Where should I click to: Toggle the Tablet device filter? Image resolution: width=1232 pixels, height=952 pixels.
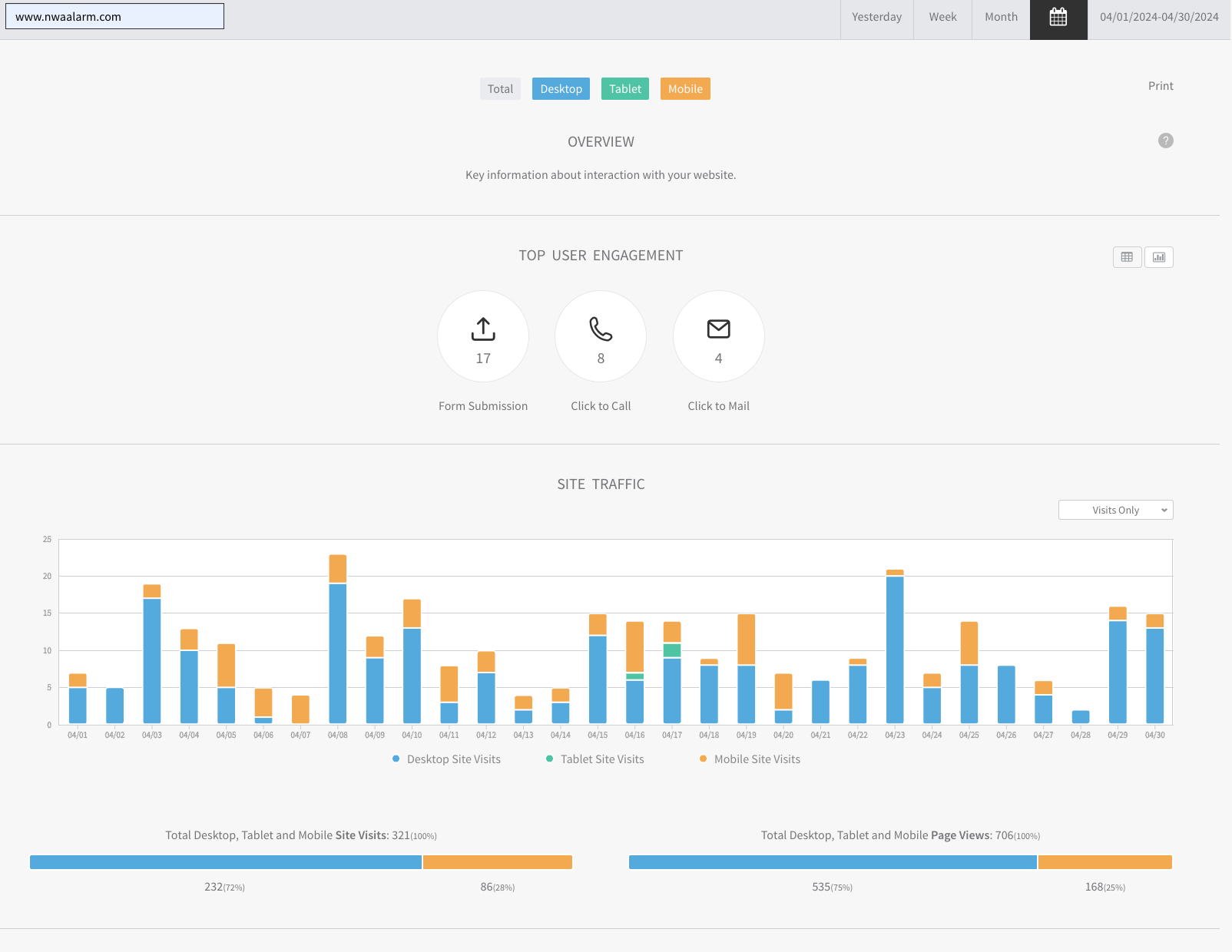(x=625, y=89)
